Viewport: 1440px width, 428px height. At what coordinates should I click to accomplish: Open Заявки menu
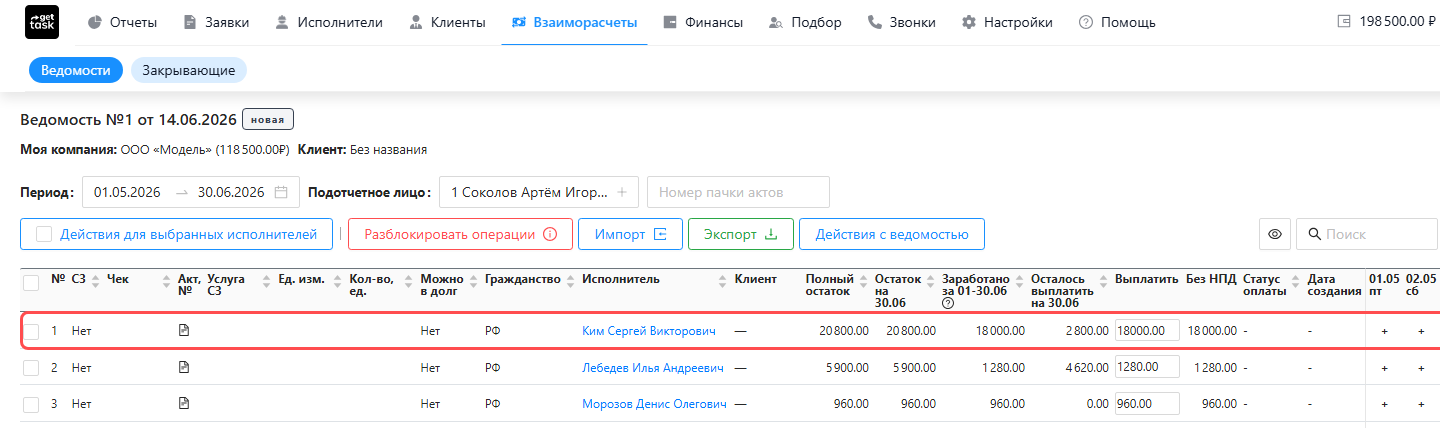pyautogui.click(x=216, y=22)
